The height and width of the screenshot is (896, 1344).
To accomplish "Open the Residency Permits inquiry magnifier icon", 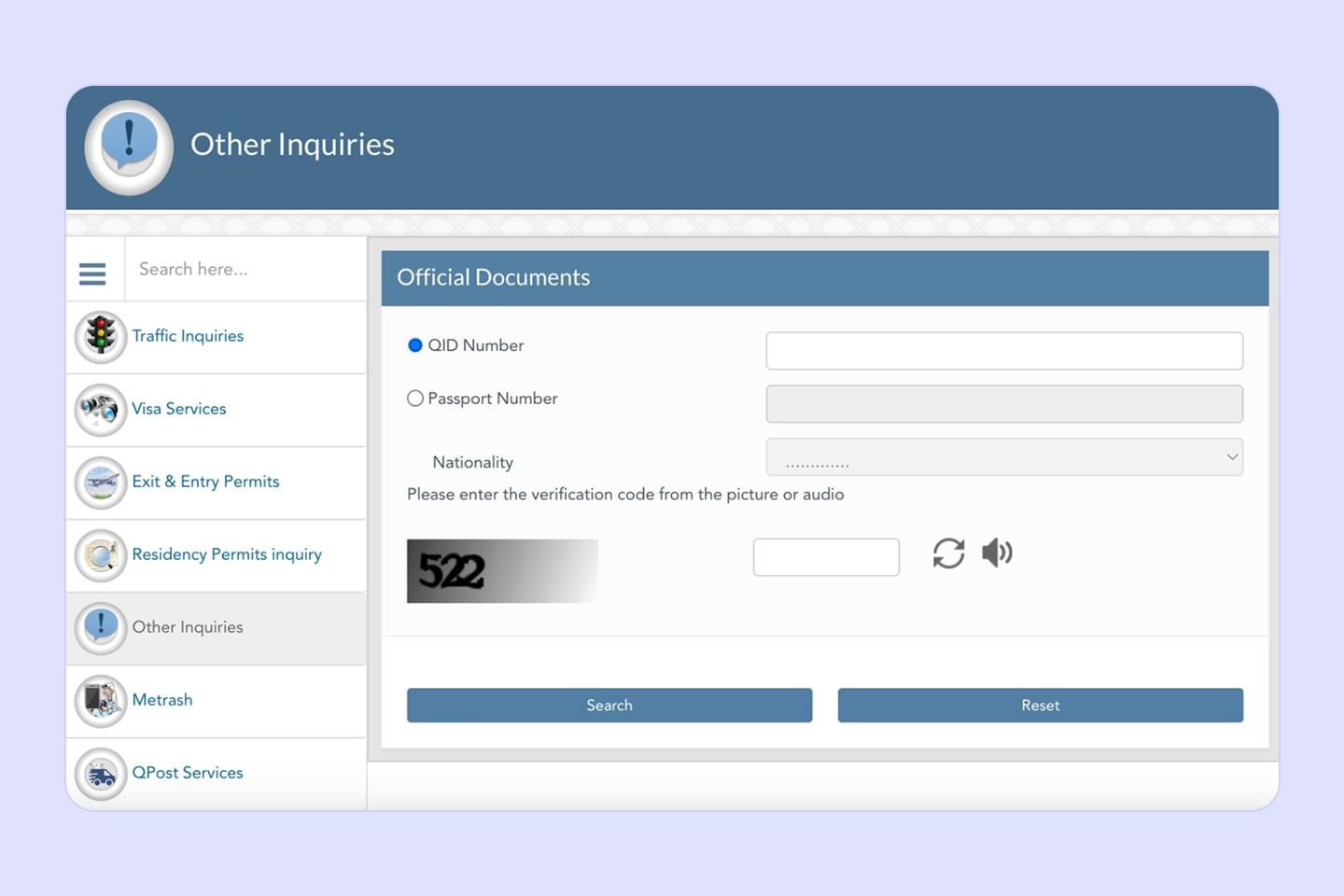I will [x=100, y=554].
